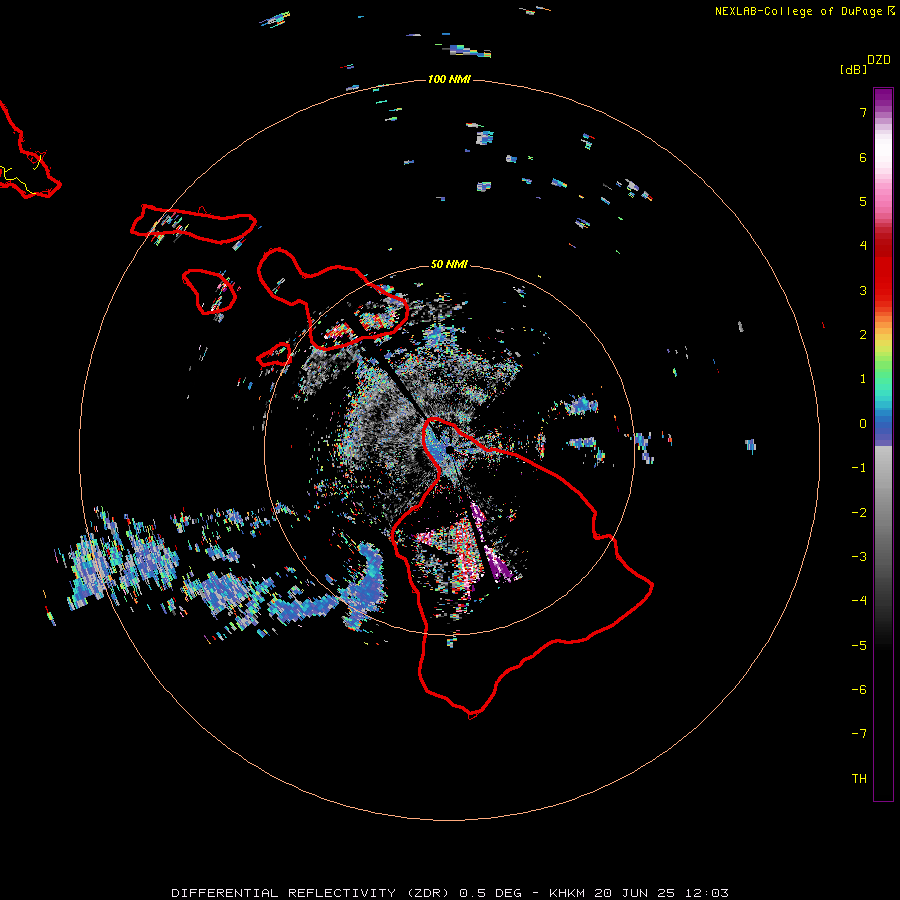Viewport: 900px width, 900px height.
Task: Select the -2 value on the color scale
Action: pos(859,513)
